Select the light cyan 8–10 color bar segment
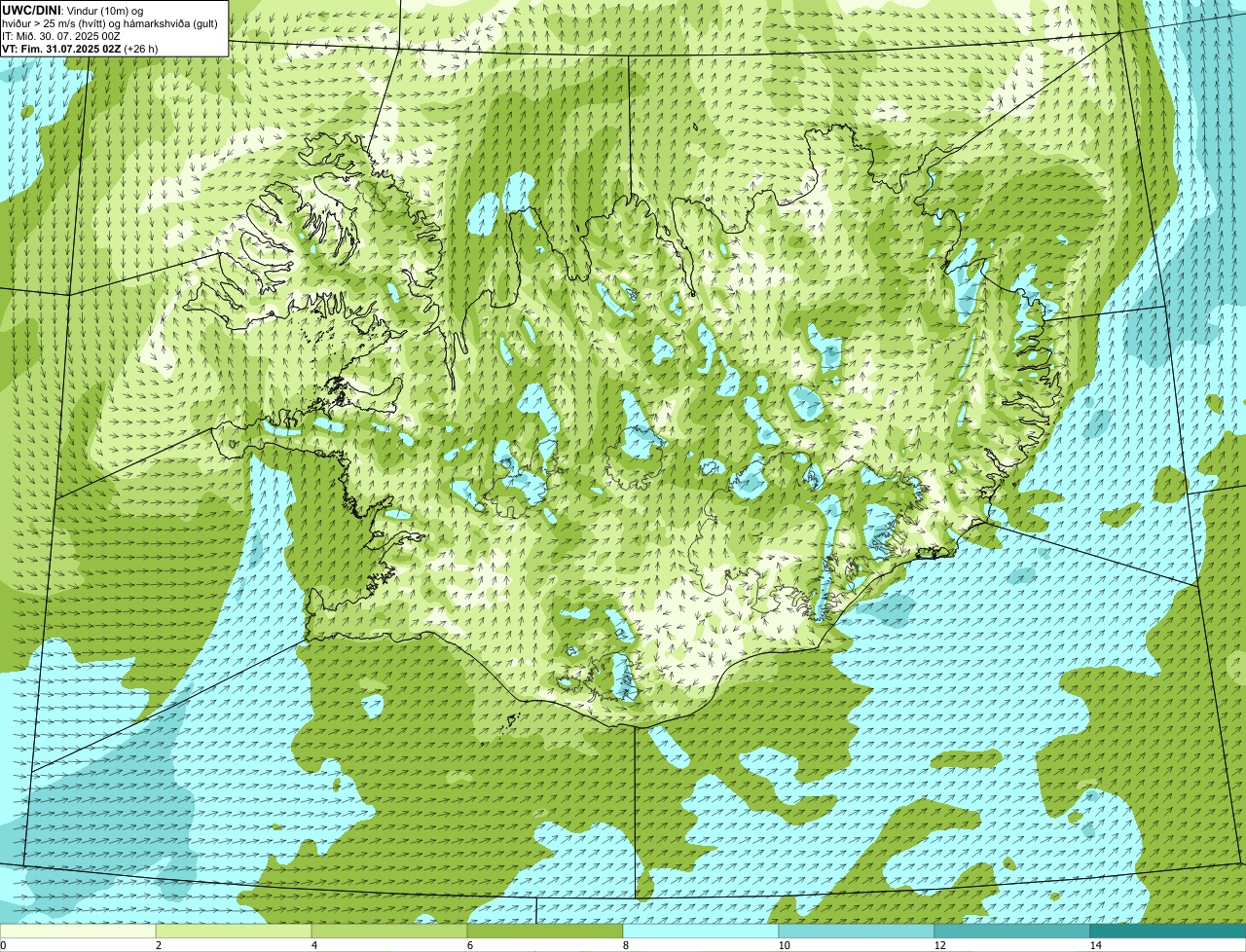The width and height of the screenshot is (1246, 952). (701, 931)
